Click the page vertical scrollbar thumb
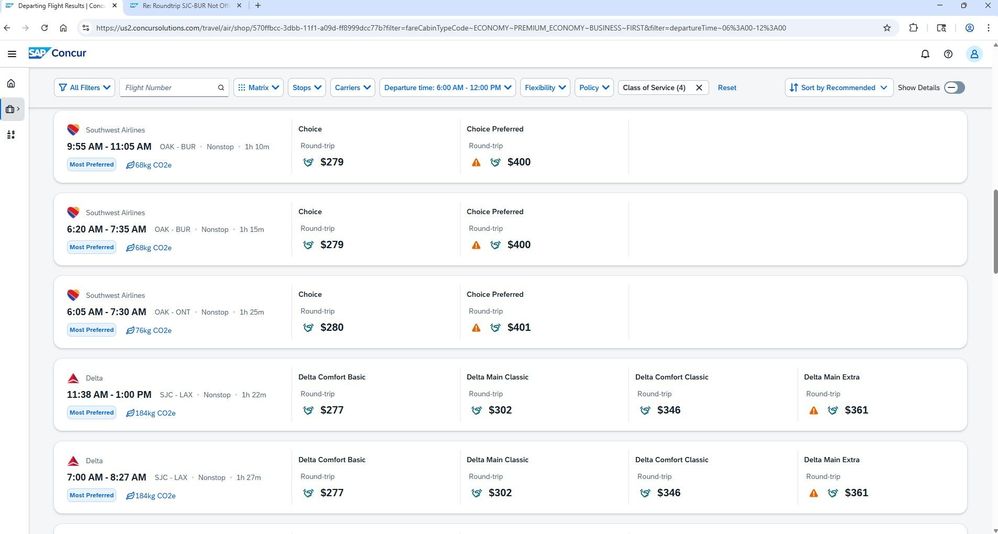Viewport: 998px width, 534px height. pyautogui.click(x=994, y=231)
